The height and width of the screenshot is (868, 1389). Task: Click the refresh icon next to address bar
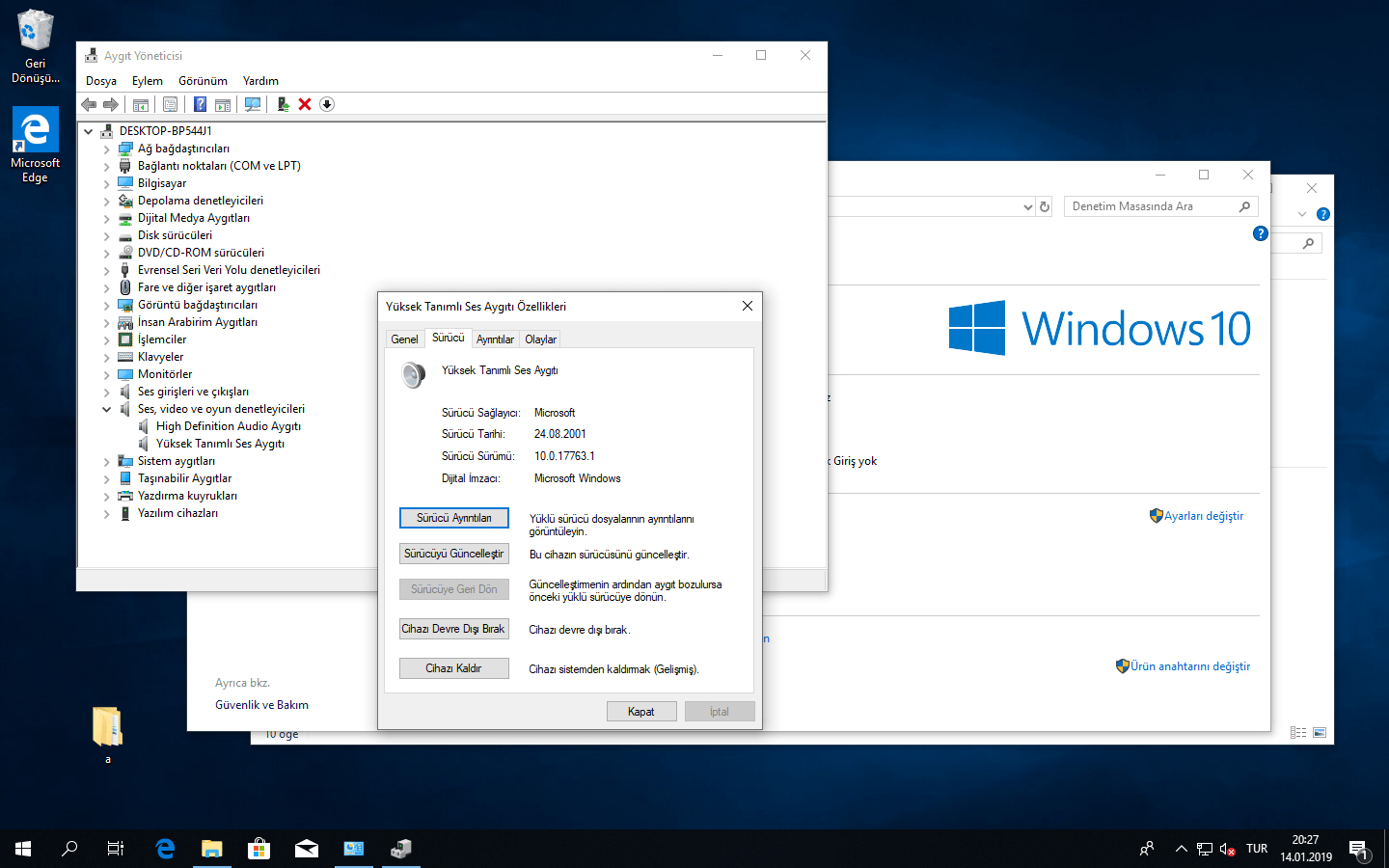1044,206
